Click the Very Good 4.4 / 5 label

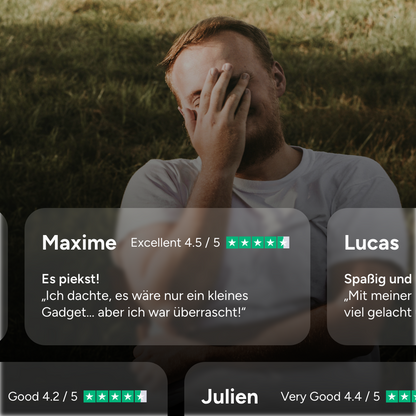coord(330,397)
